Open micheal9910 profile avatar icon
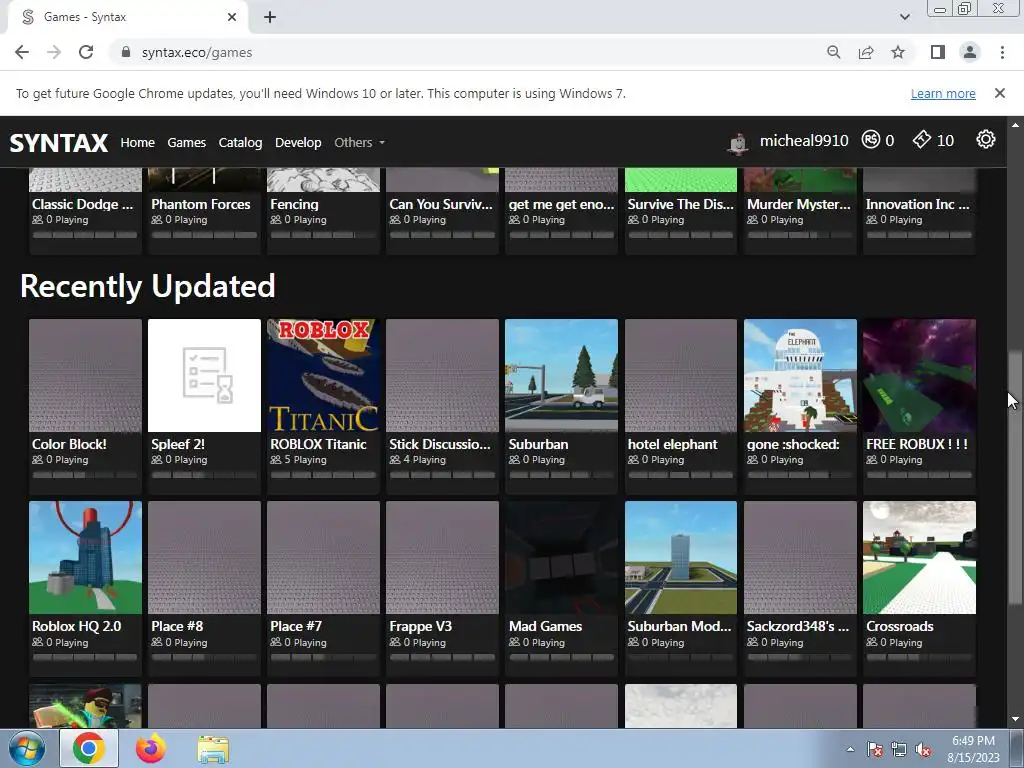1024x768 pixels. pos(739,142)
